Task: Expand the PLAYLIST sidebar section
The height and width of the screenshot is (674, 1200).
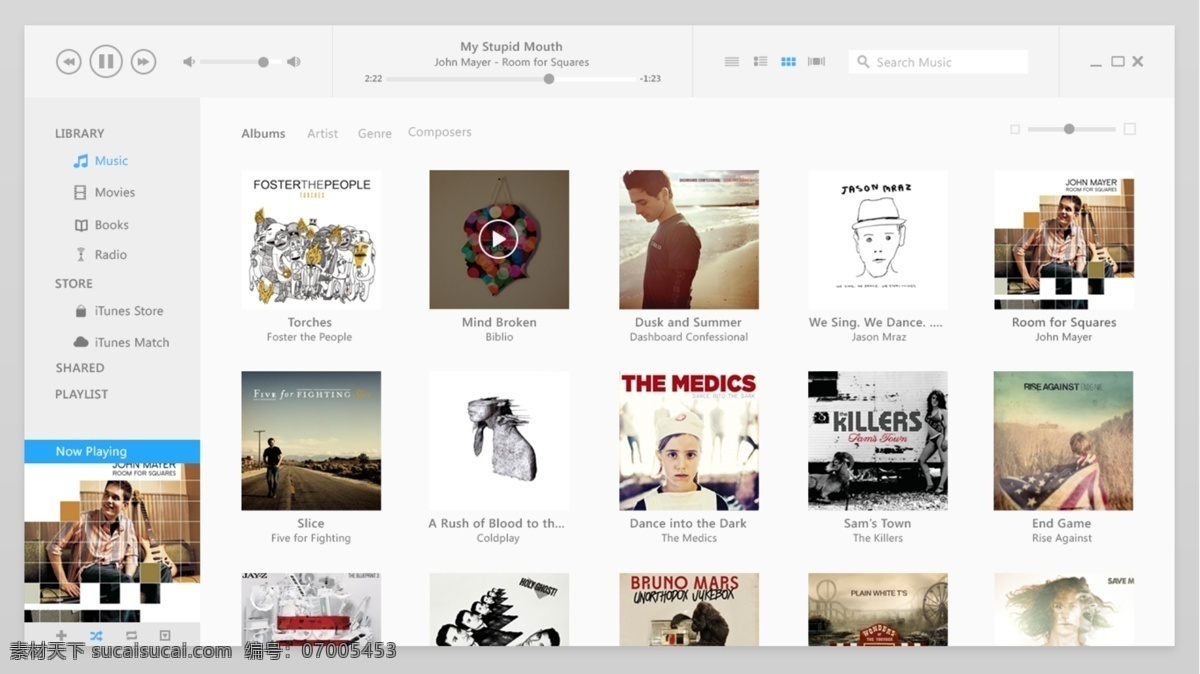Action: (81, 394)
